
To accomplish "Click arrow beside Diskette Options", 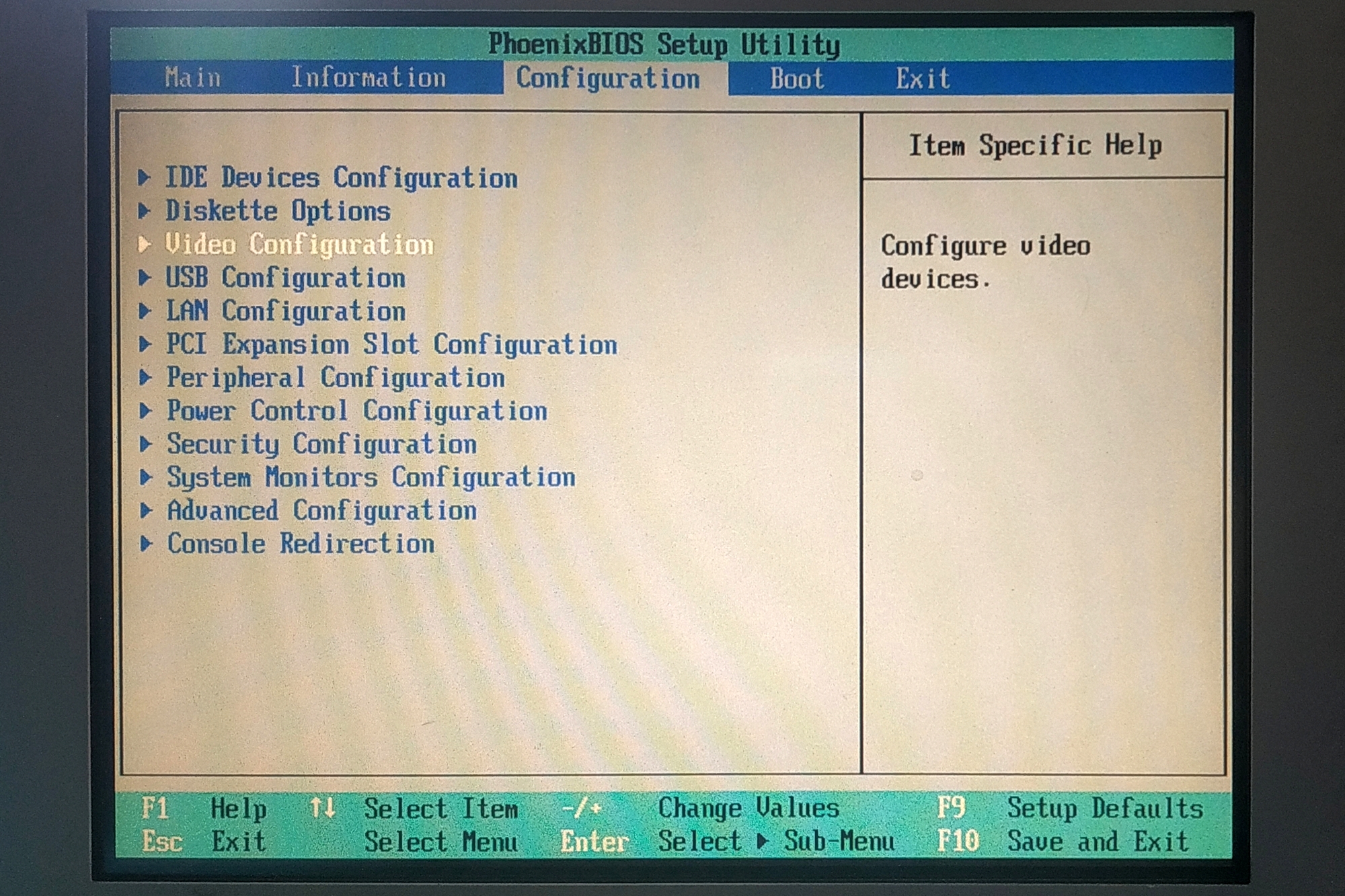I will click(x=144, y=211).
